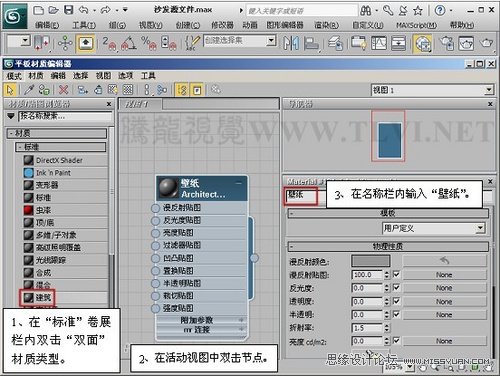This screenshot has width=500, height=376.
Task: Click the Align tool icon
Action: tap(311, 43)
